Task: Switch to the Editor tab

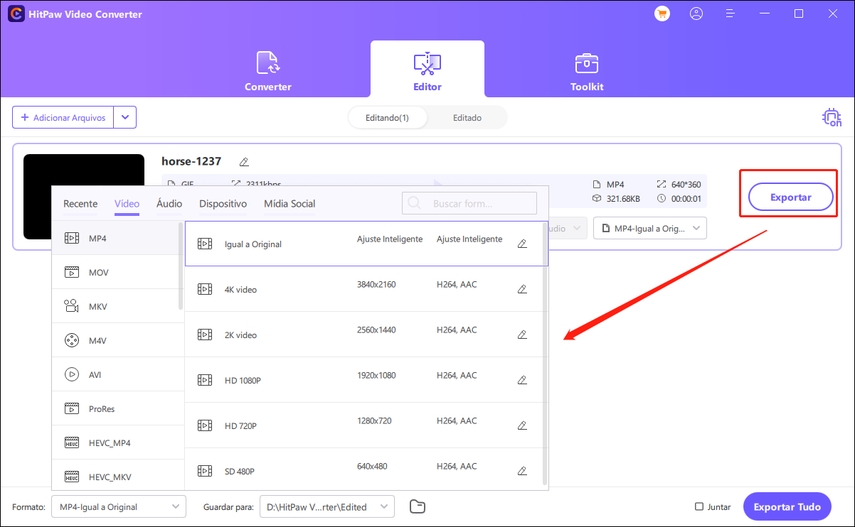Action: click(x=427, y=70)
